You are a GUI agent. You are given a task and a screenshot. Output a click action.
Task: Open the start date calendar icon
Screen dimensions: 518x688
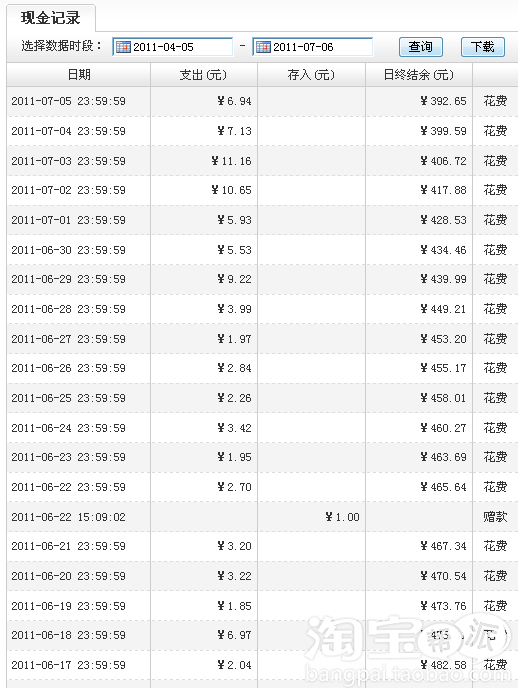(x=123, y=47)
